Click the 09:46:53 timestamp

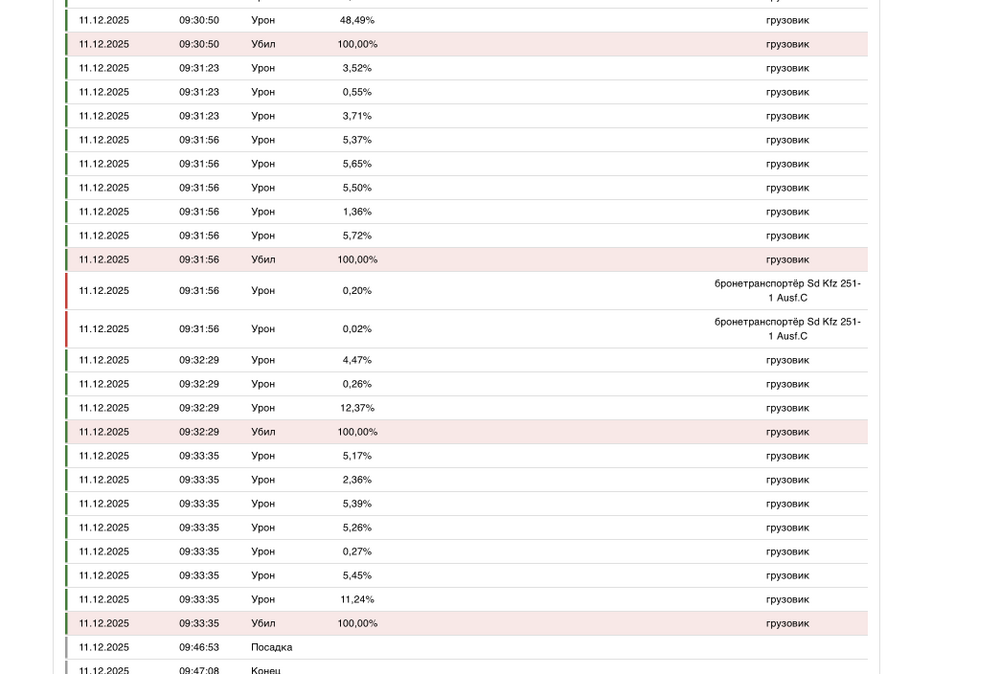(199, 648)
